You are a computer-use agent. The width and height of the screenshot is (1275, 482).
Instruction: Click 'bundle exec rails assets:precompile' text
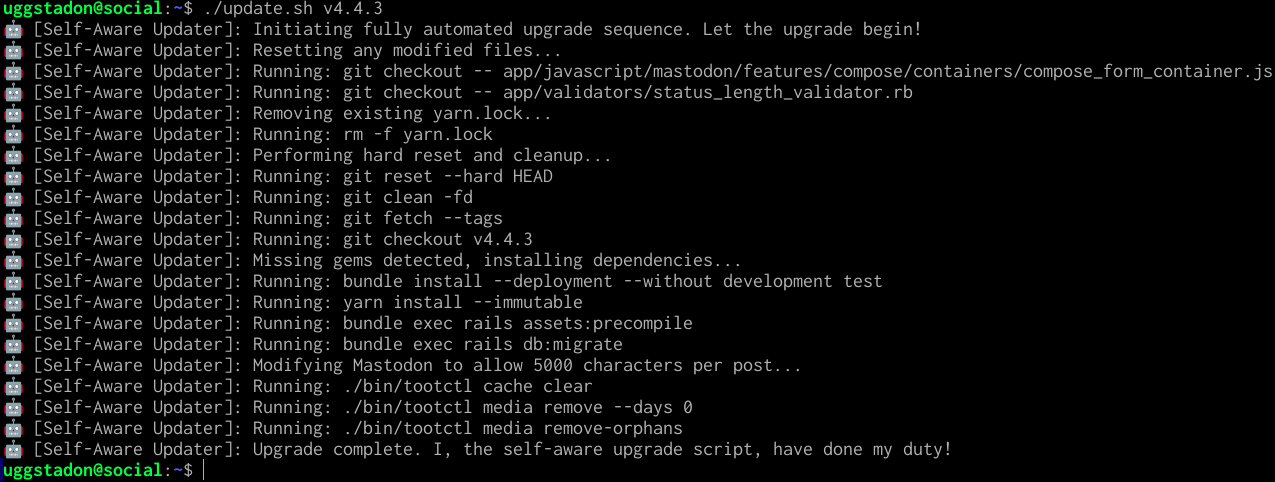[x=518, y=324]
